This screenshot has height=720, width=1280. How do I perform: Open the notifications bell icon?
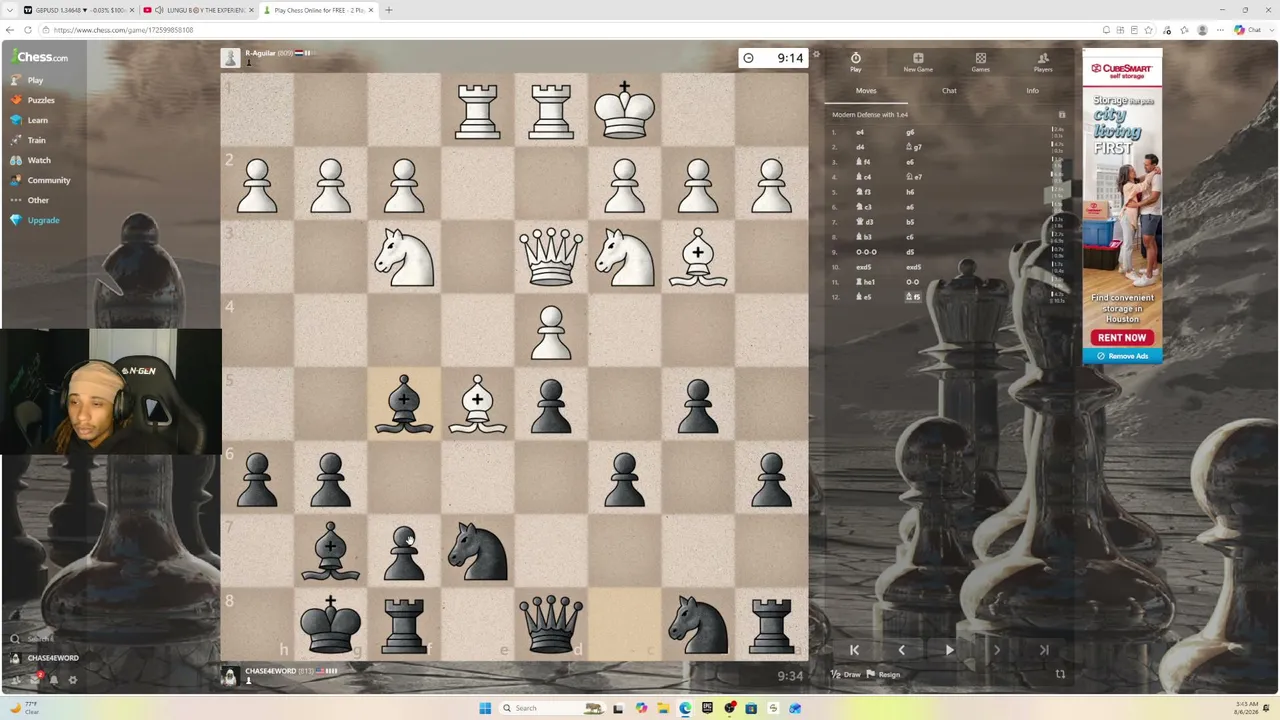coord(54,679)
